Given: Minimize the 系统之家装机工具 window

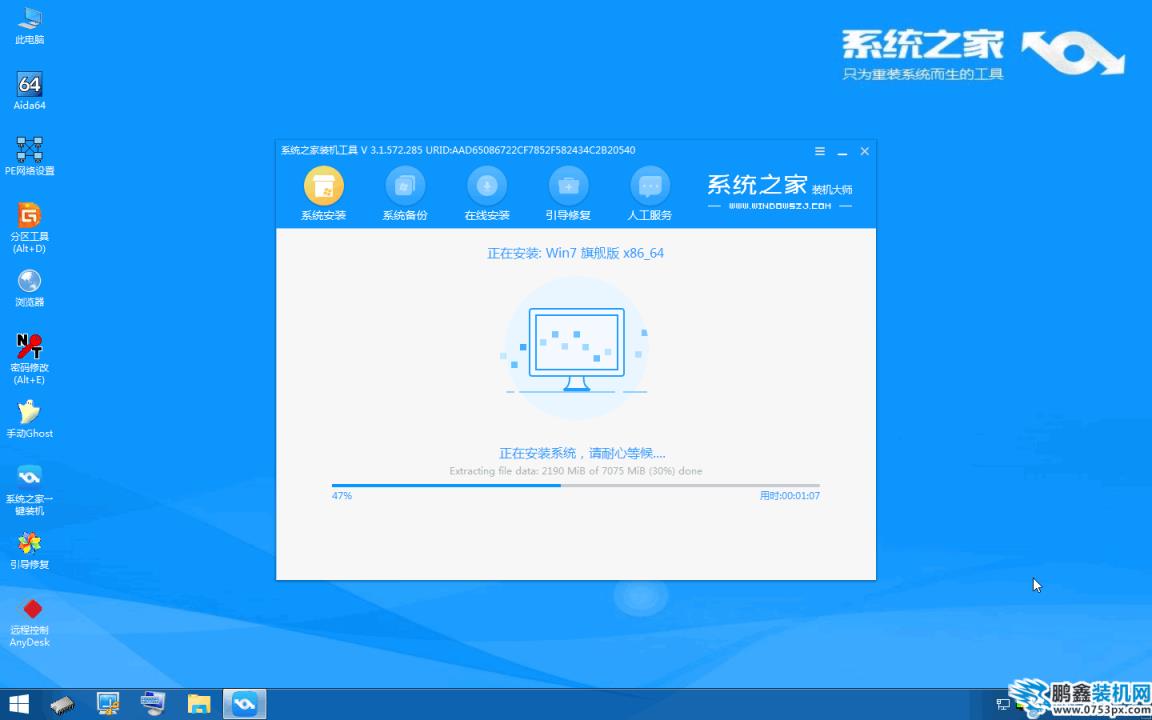Looking at the screenshot, I should point(843,151).
